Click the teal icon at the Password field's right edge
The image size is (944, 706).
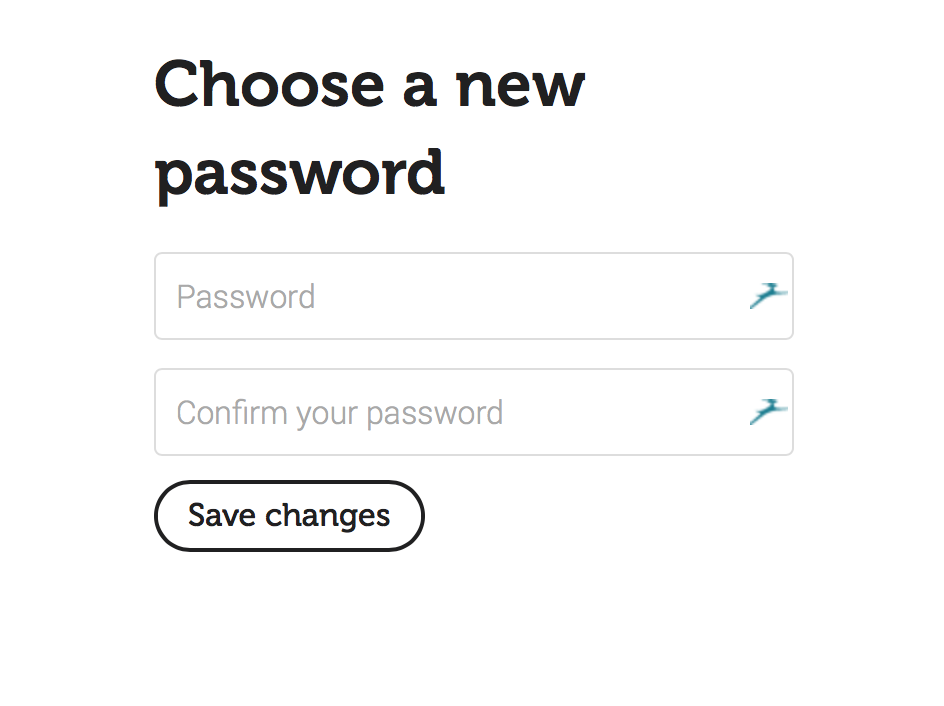(767, 296)
